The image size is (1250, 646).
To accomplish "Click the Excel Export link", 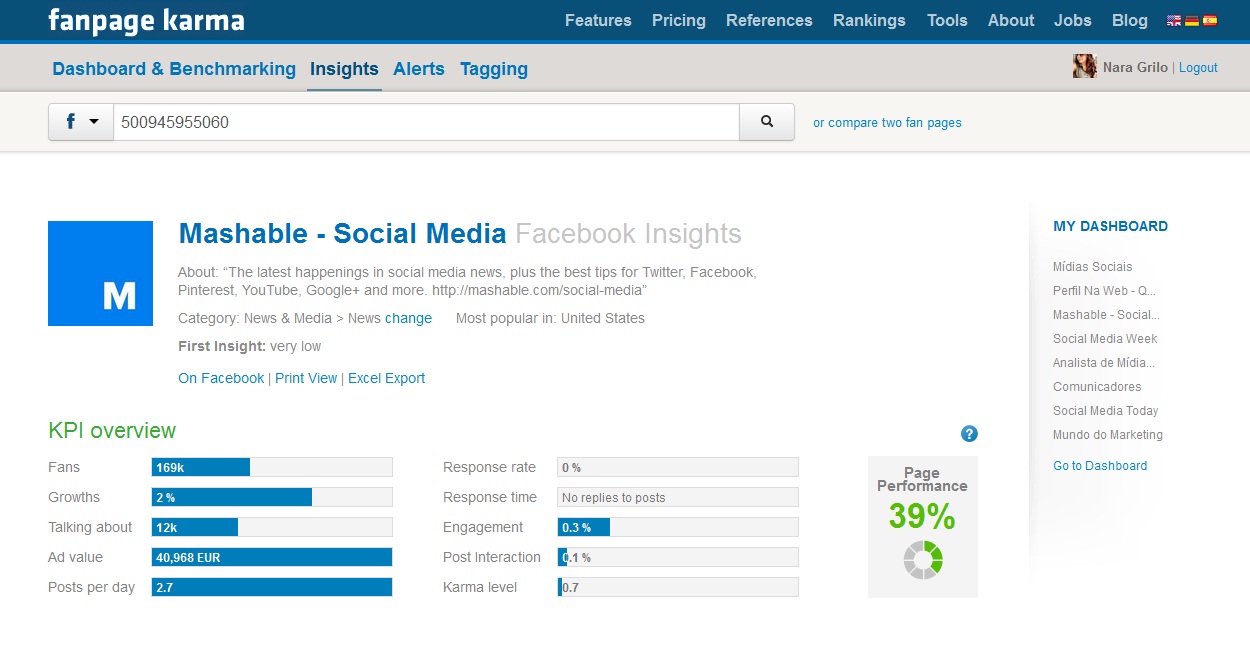I will click(x=387, y=378).
